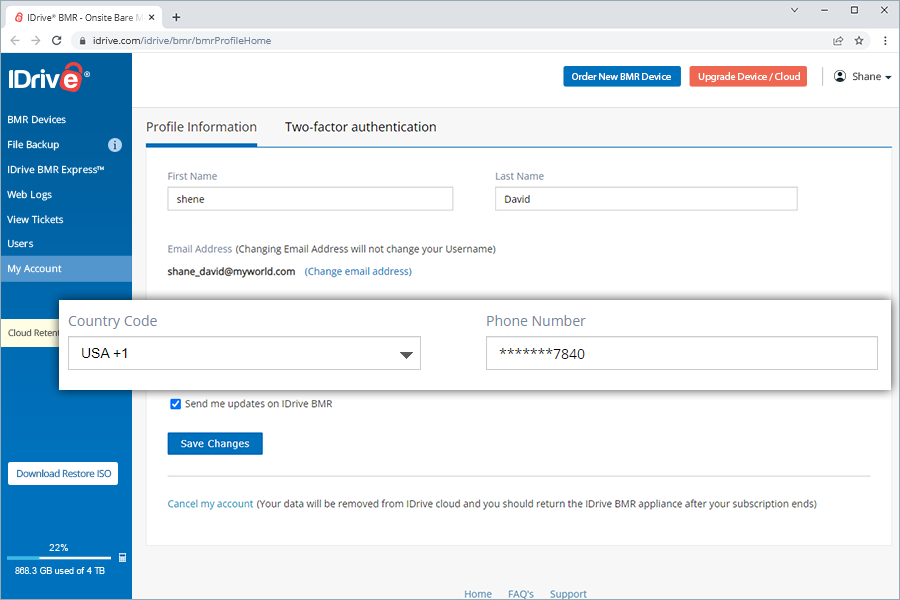Click the Save Changes button

[215, 443]
